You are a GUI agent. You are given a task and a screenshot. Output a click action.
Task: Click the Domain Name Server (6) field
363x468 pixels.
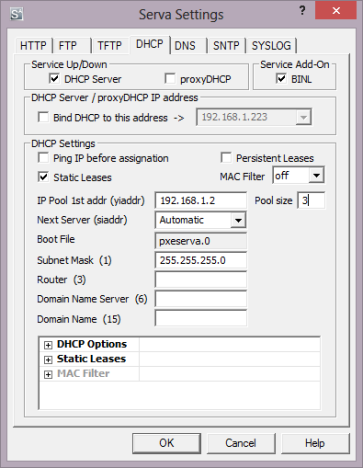(x=201, y=299)
